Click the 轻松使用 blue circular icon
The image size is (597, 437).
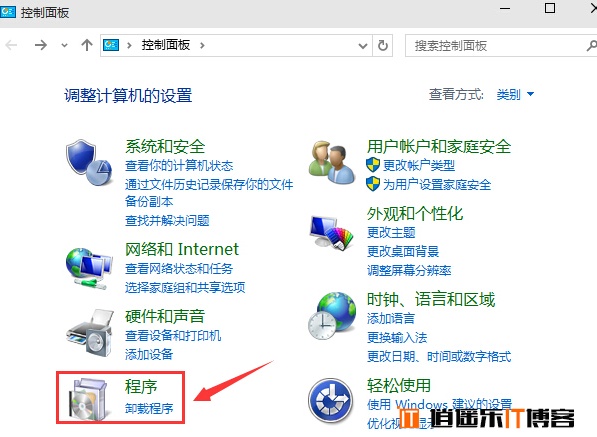coord(330,400)
